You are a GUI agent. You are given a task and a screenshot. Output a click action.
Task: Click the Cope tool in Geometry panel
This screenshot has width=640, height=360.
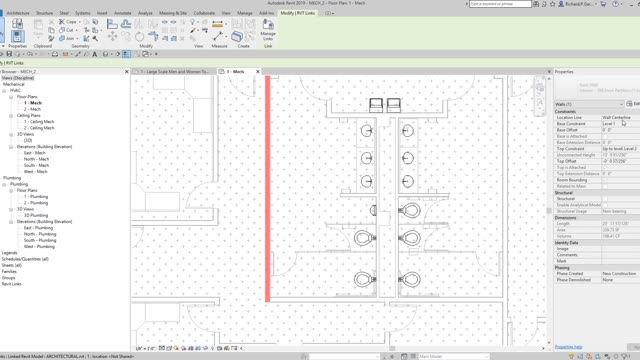coord(68,22)
